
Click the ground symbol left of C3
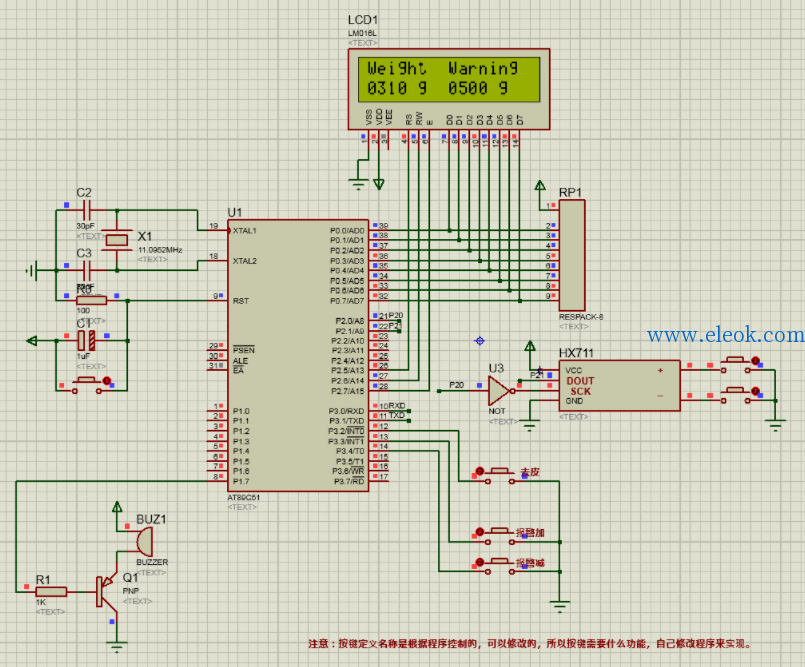click(32, 270)
